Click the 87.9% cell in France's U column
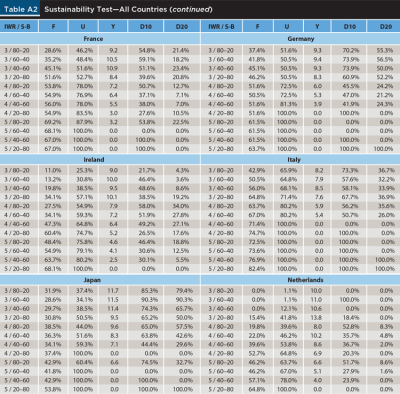This screenshot has height=394, width=400. pyautogui.click(x=83, y=122)
